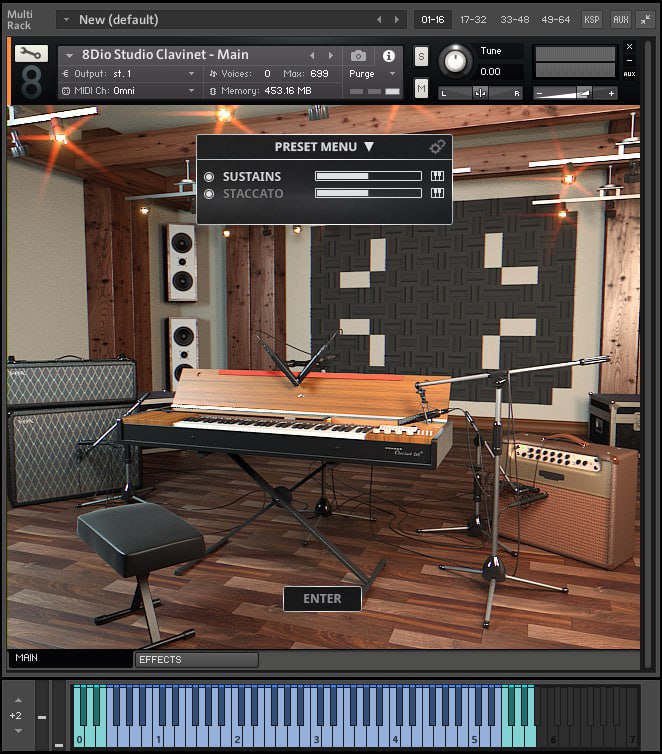The width and height of the screenshot is (662, 754).
Task: Shift keyboard octave down arrow
Action: point(18,731)
